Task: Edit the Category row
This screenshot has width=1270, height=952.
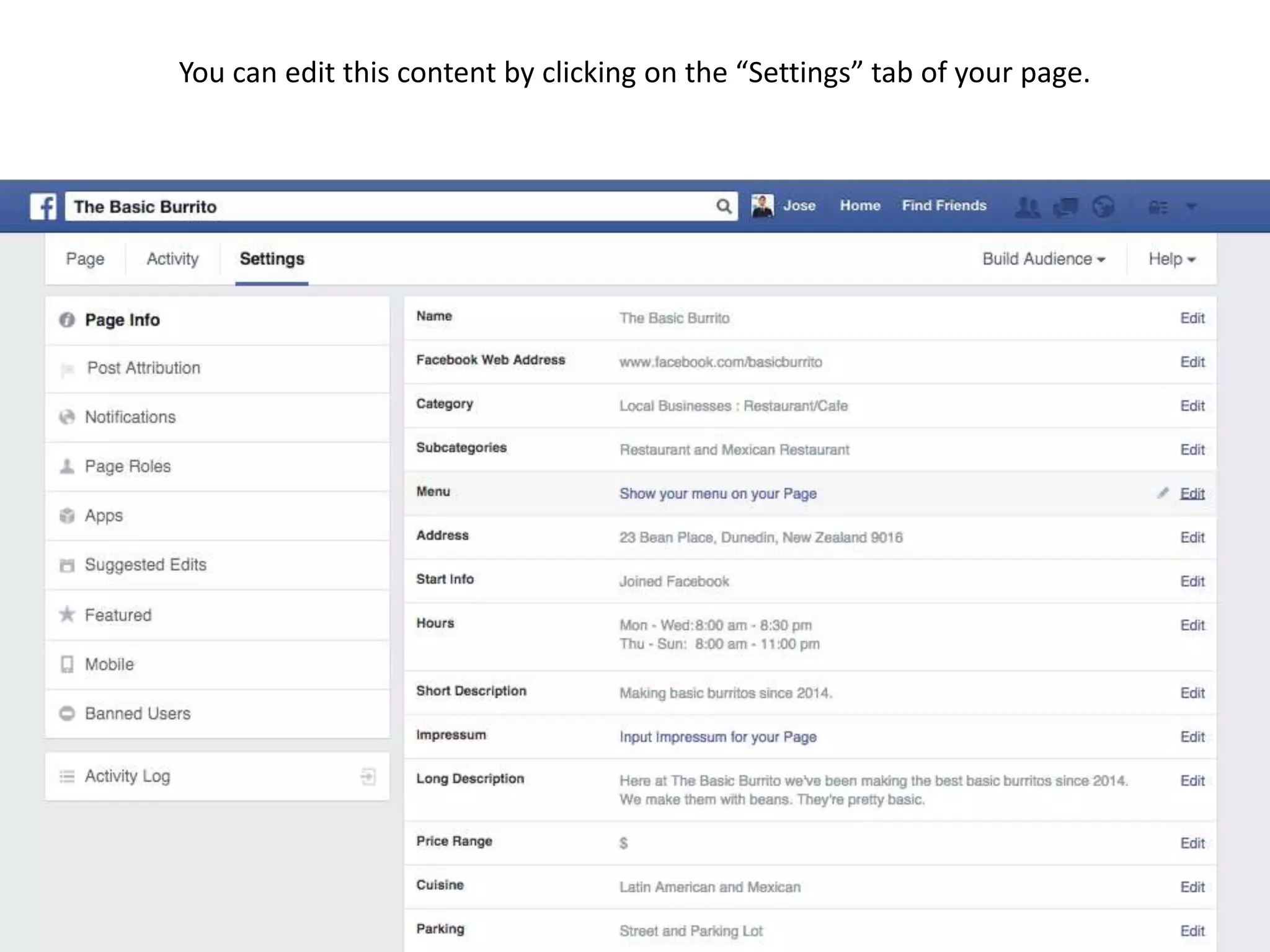Action: point(1192,406)
